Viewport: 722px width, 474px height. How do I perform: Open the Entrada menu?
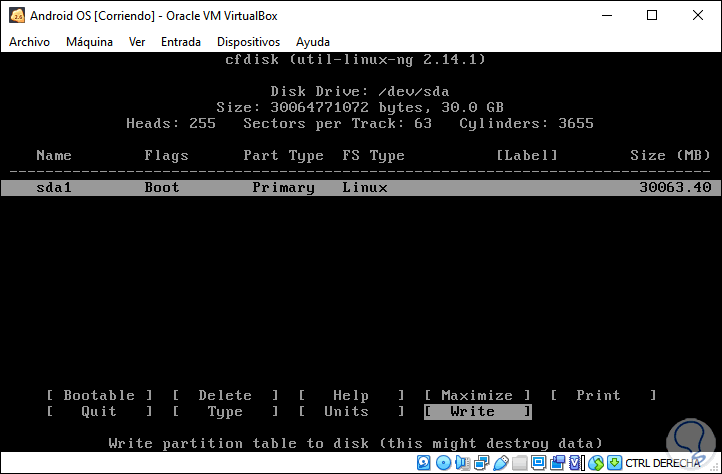(180, 42)
